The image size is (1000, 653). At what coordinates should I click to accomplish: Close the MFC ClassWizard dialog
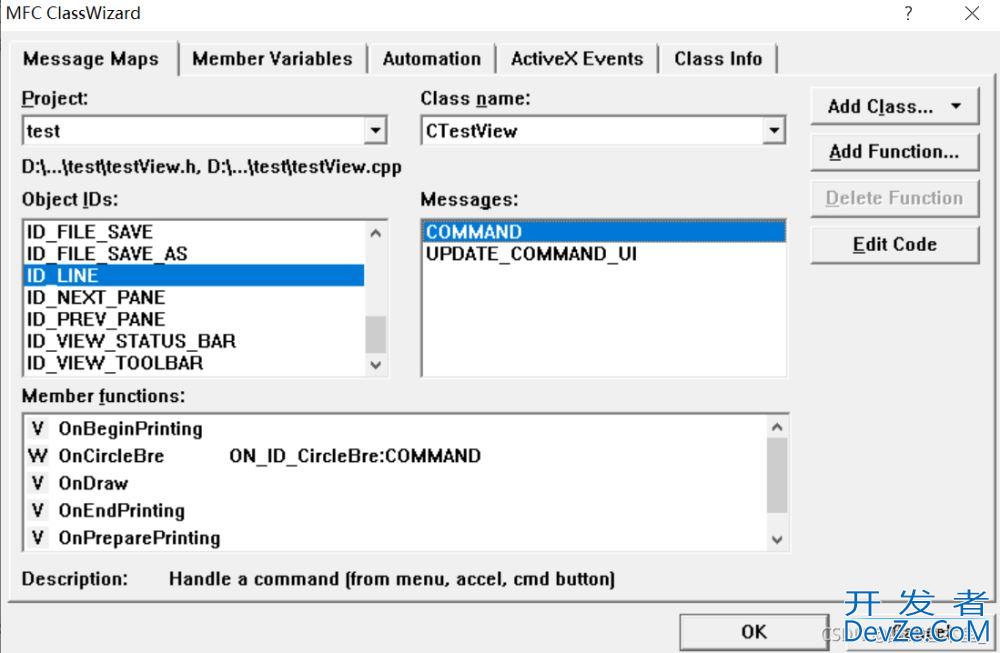coord(972,13)
